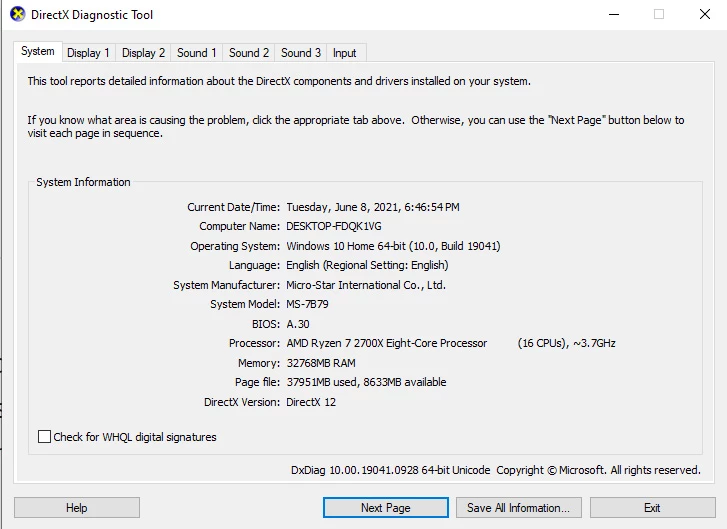Click the date value 'Tuesday, June 8, 2021, 6:46:54 PM'
727x529 pixels.
coord(373,207)
